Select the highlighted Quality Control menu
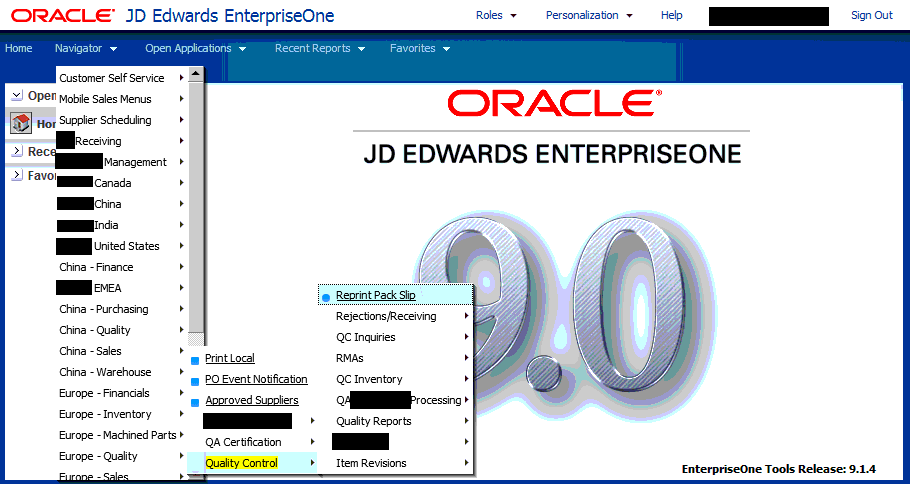910x484 pixels. (241, 463)
